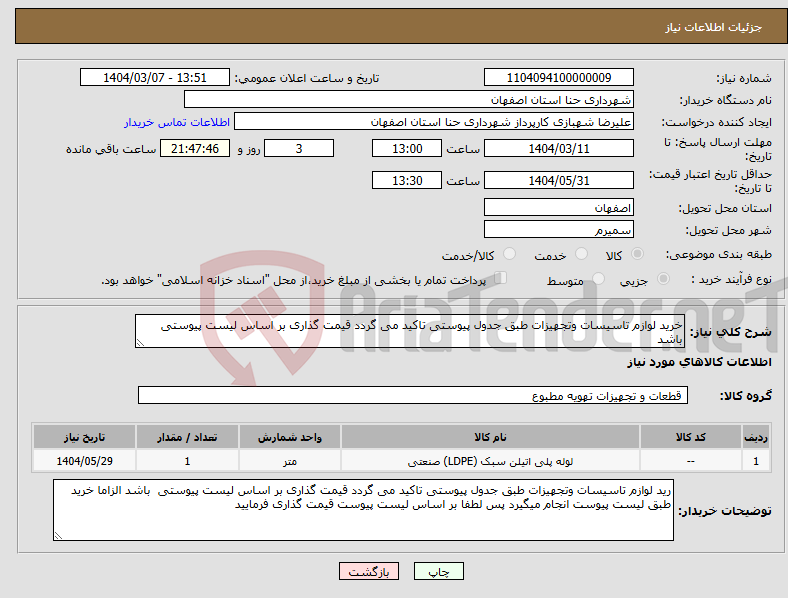Click the announcement date field 1404/03/07 - 13:51

[x=155, y=77]
